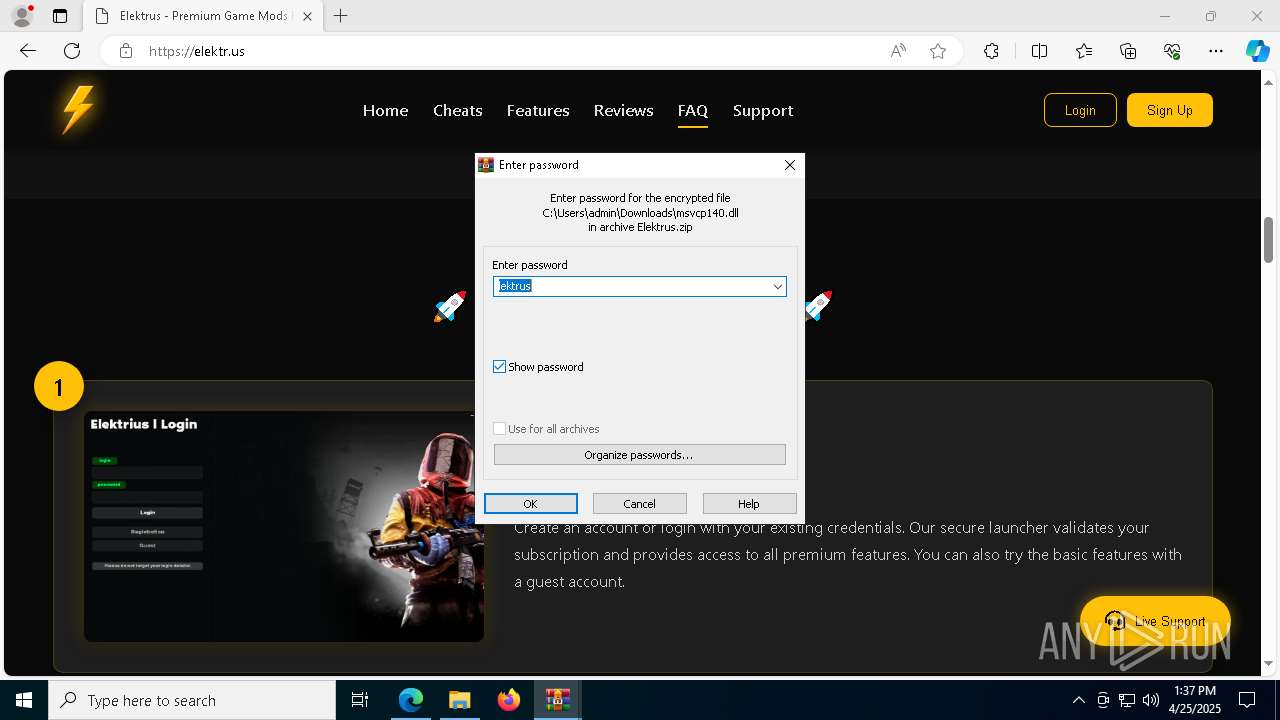
Task: Close the Elektrus browser tab
Action: pos(307,16)
